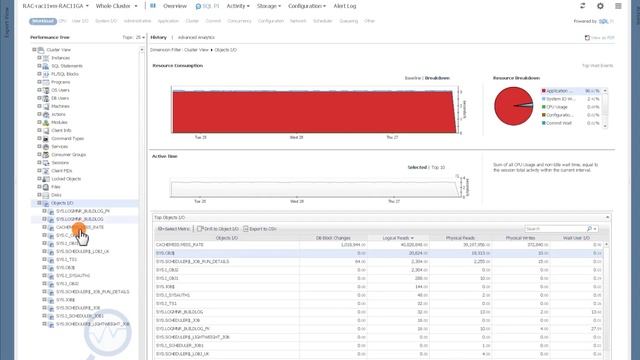Screen dimensions: 640x360
Task: Open the Alert Log
Action: tap(345, 6)
